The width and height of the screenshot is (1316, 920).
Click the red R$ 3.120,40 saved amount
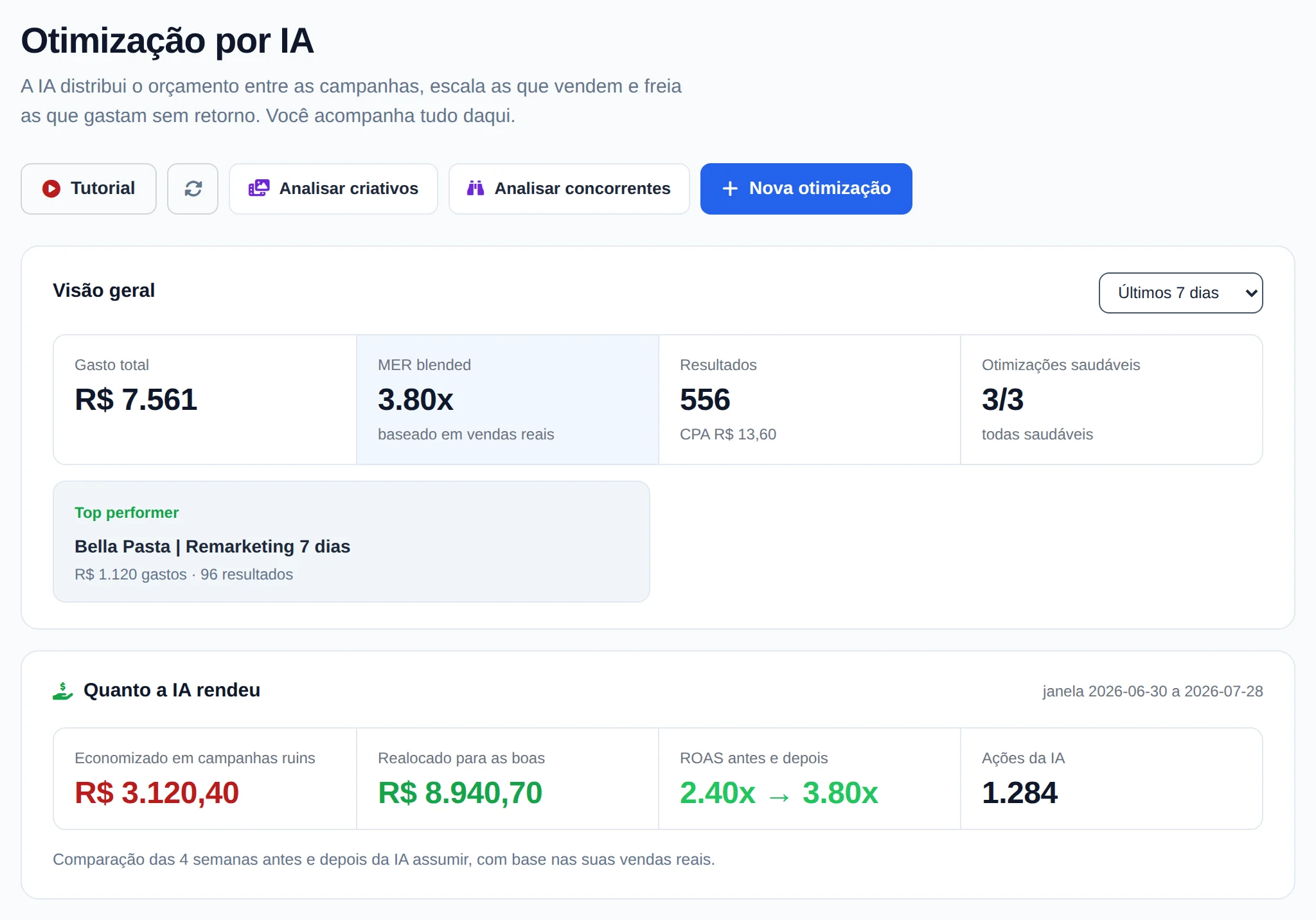(x=157, y=793)
